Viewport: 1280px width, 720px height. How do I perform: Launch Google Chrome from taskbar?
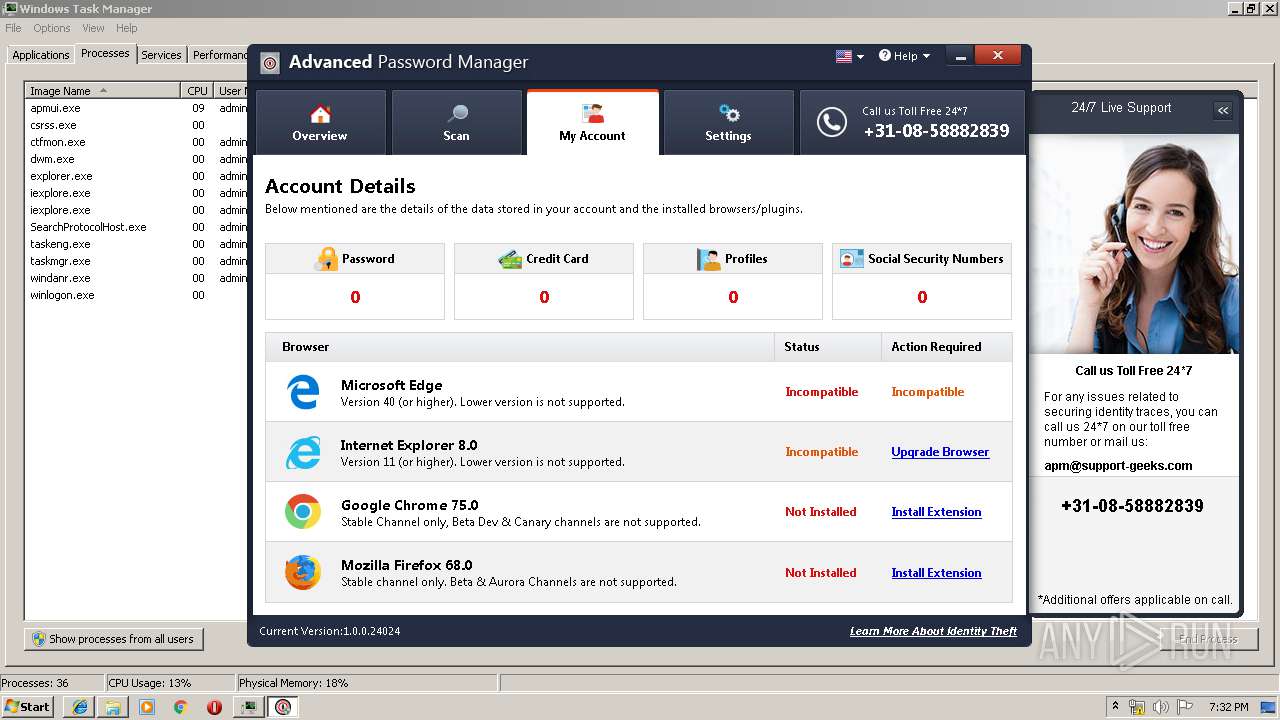[x=180, y=707]
